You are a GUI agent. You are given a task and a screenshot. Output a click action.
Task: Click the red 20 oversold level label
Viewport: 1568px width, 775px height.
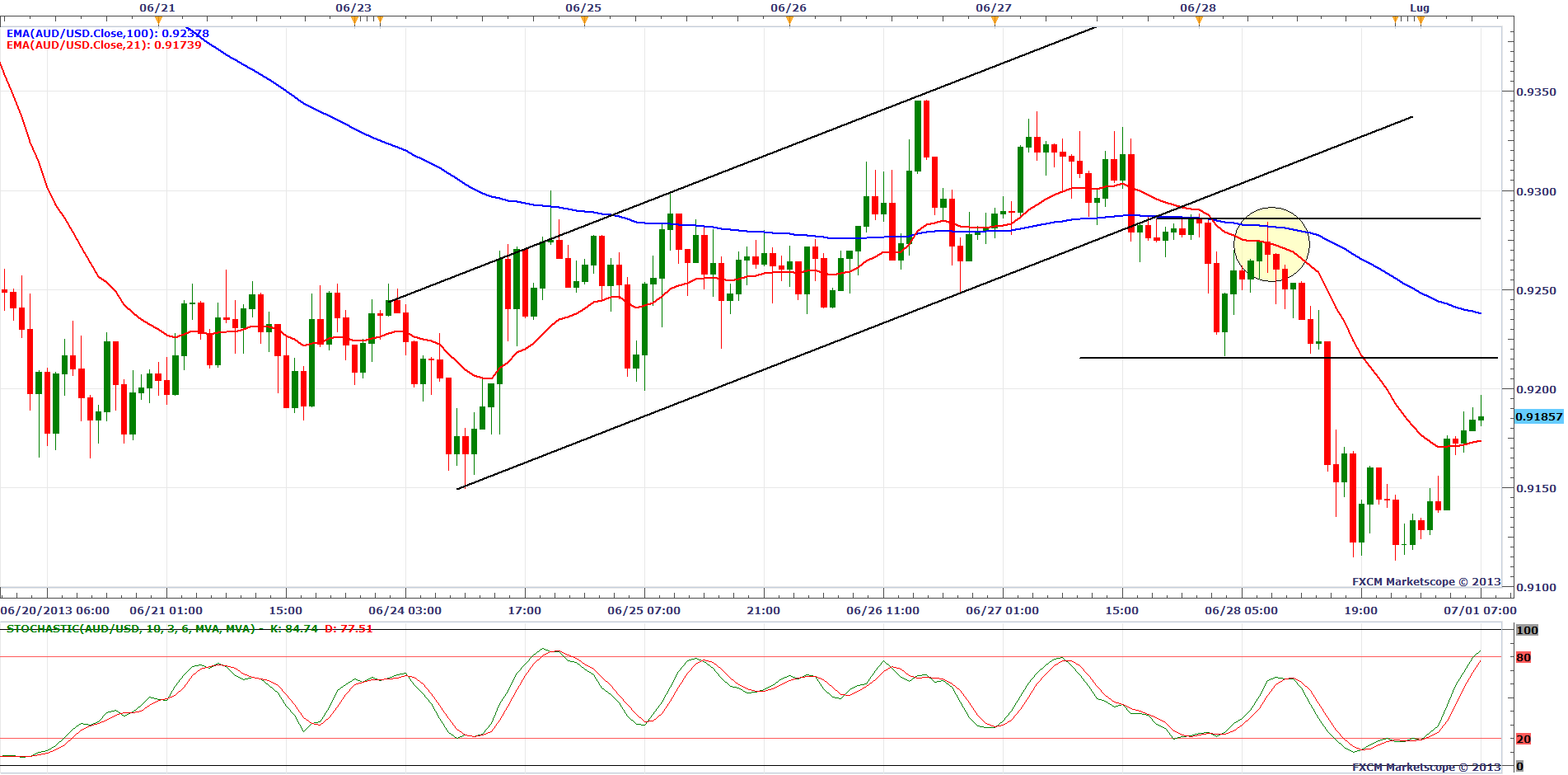pos(1524,740)
